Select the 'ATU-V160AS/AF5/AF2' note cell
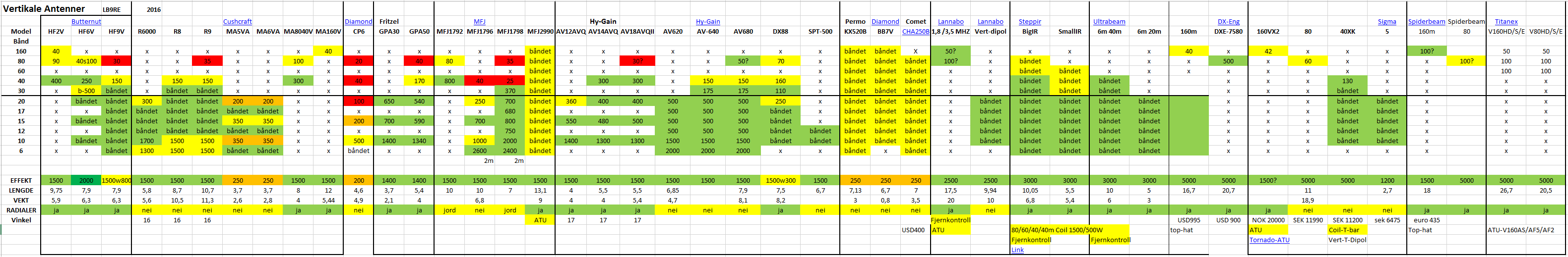The image size is (1568, 257). click(x=1520, y=230)
